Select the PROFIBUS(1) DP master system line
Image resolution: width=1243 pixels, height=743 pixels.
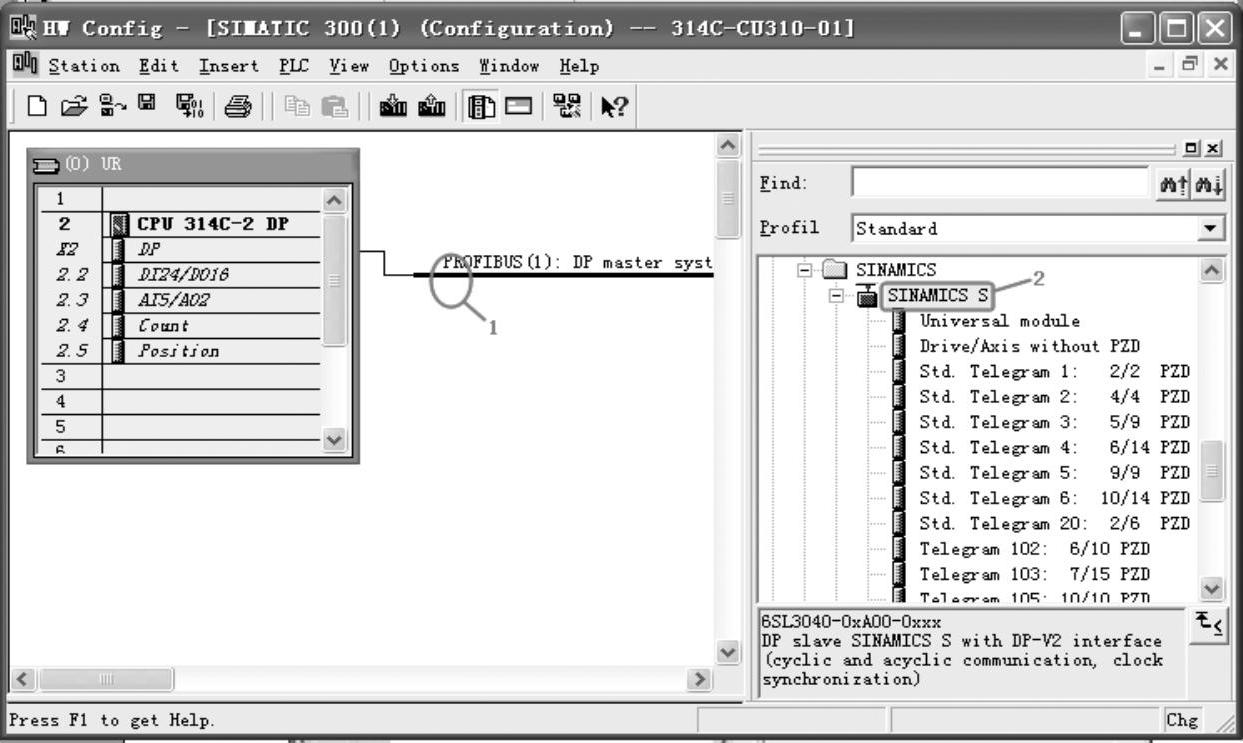point(563,274)
